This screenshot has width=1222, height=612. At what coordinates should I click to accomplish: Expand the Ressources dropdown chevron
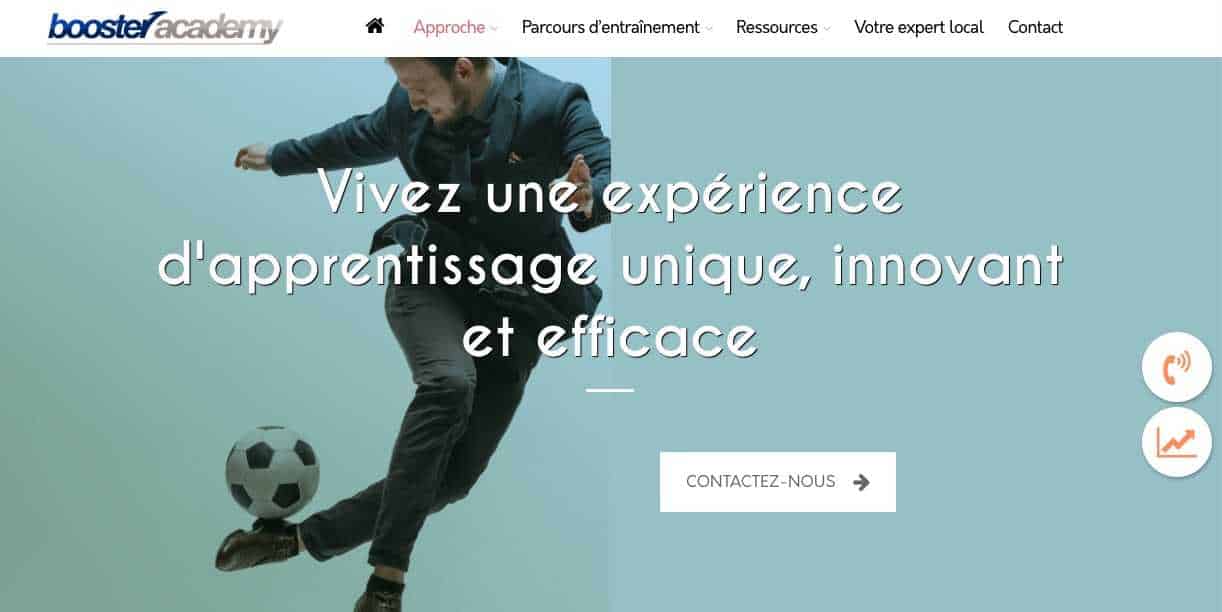(x=827, y=29)
